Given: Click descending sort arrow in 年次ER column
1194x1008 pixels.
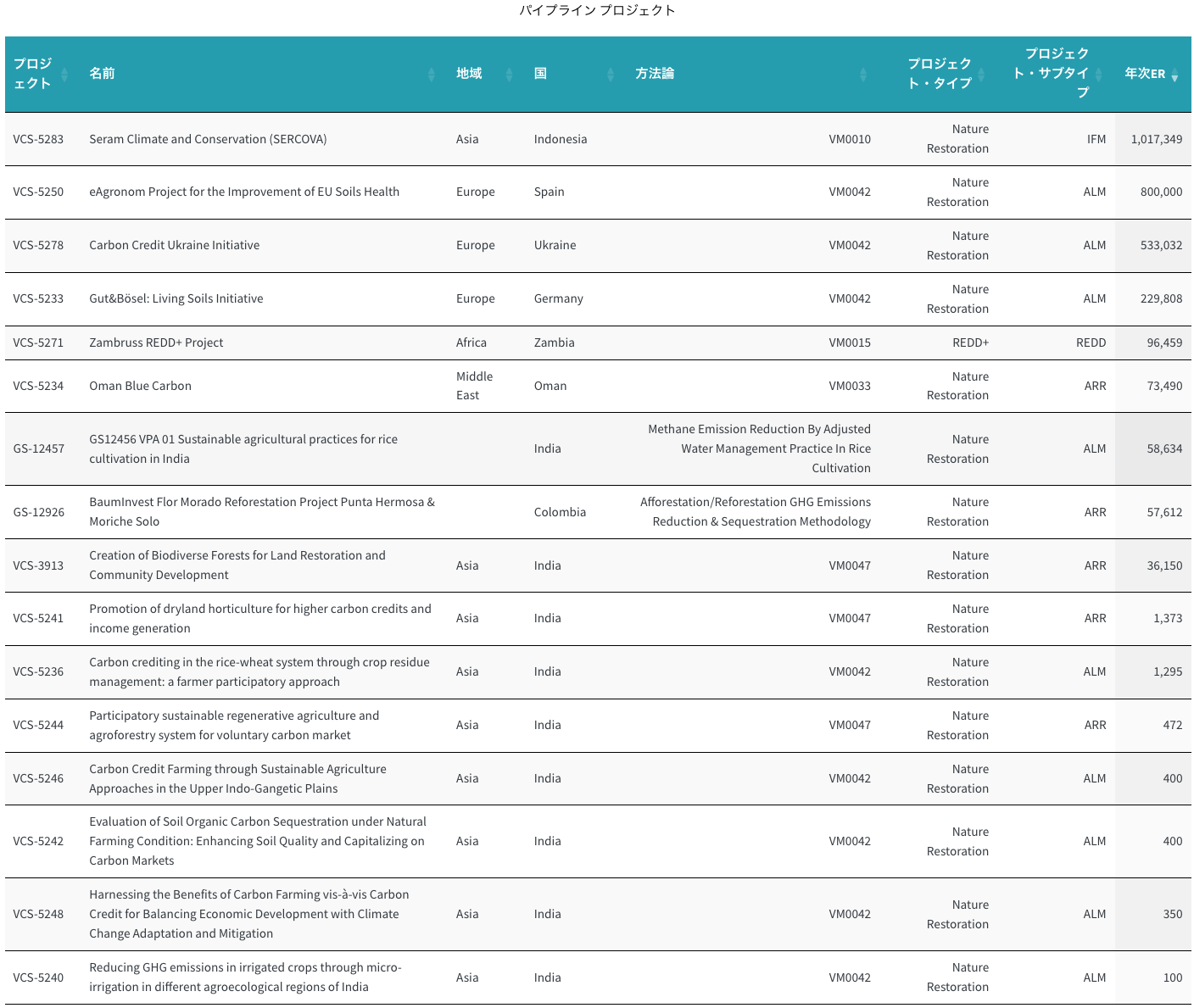Looking at the screenshot, I should pos(1174,77).
